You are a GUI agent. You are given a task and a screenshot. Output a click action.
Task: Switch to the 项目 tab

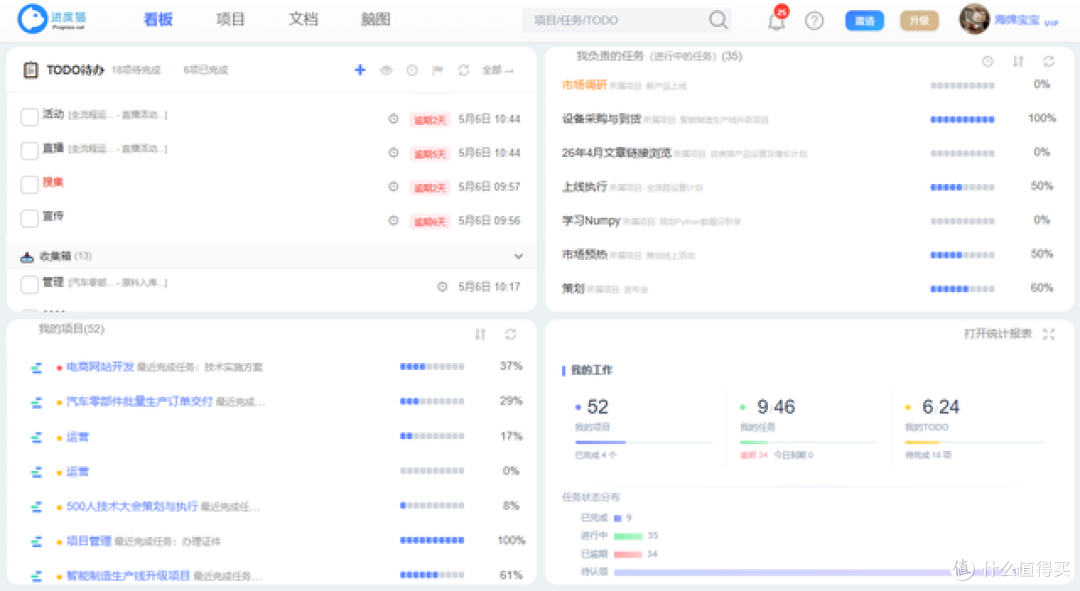(x=230, y=19)
